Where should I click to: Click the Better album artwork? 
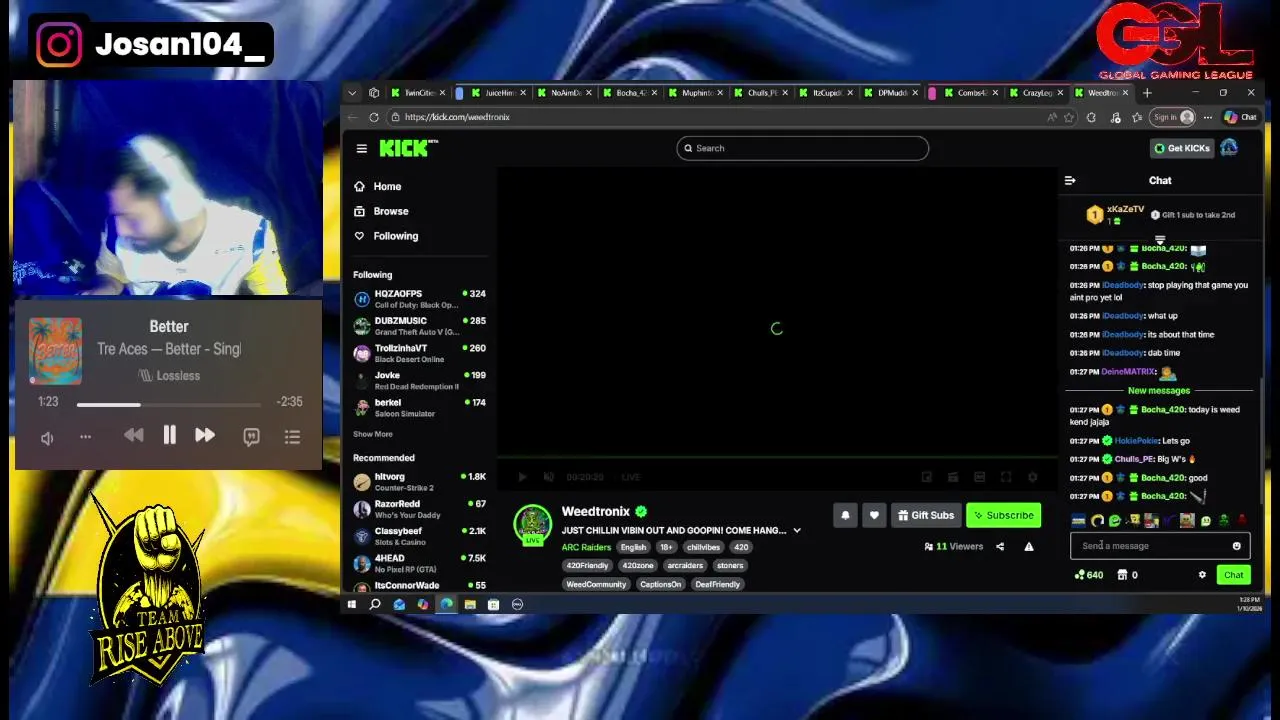tap(55, 351)
